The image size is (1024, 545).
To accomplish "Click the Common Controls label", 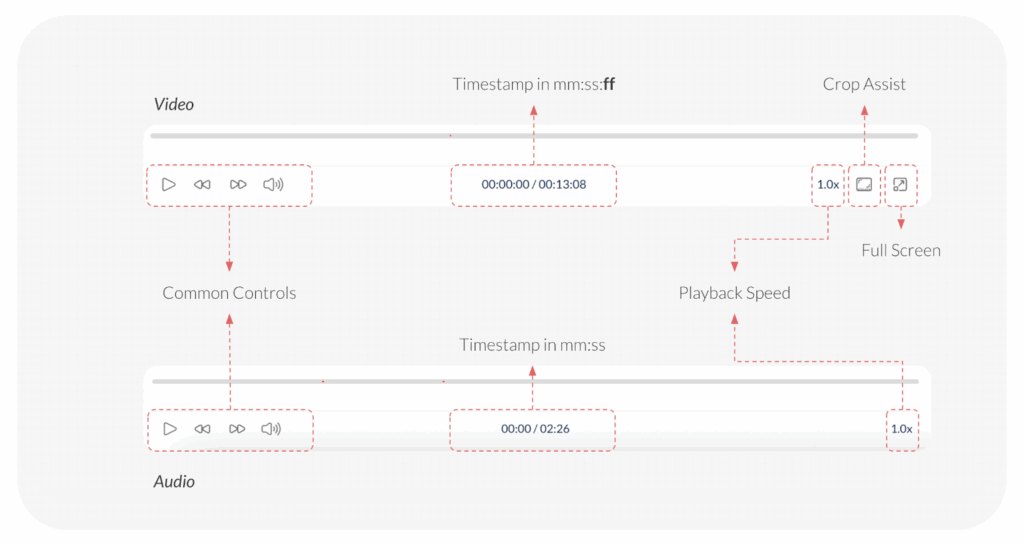I will tap(229, 293).
